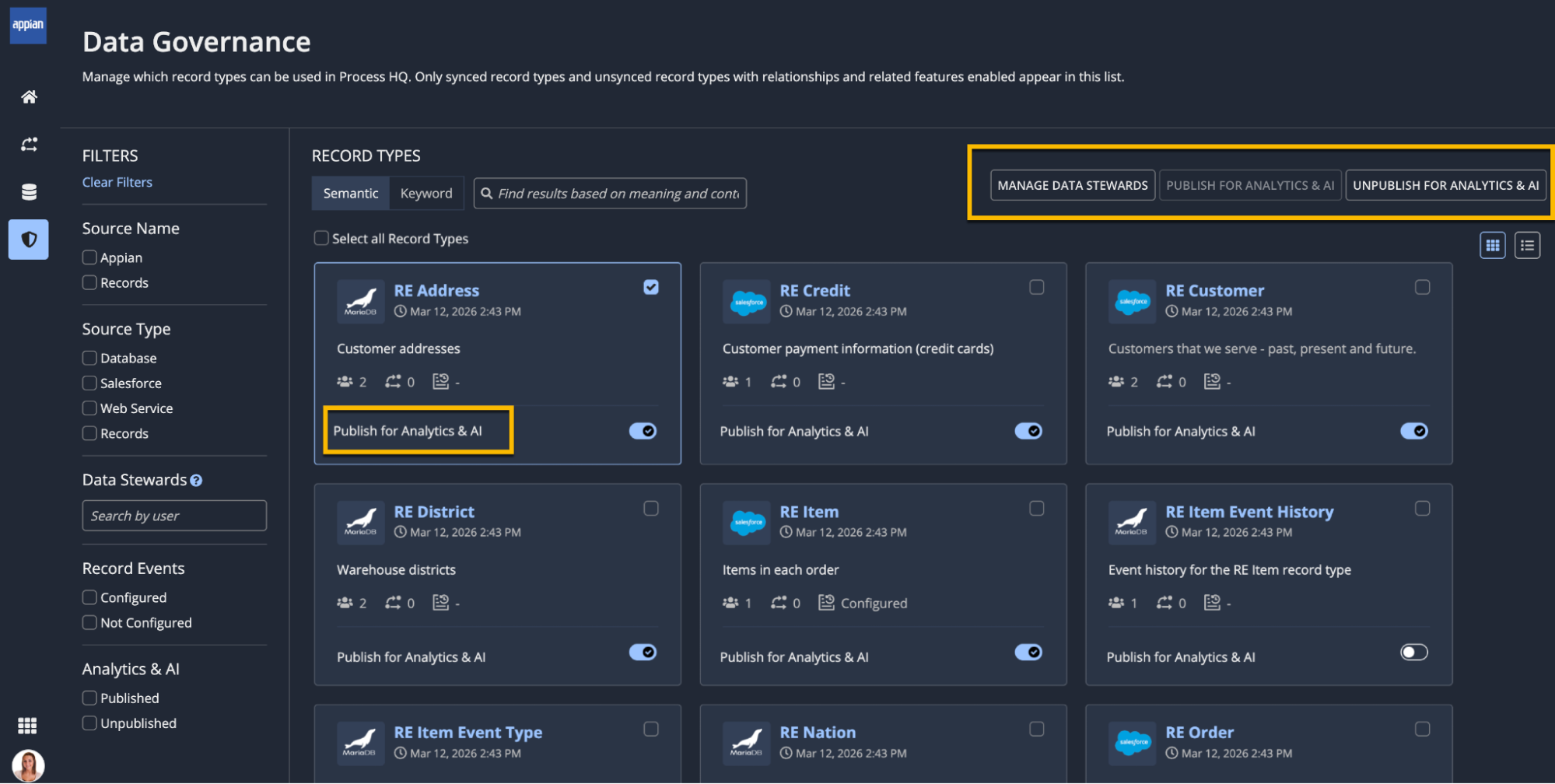1555x784 pixels.
Task: Click the record events icon on RE Item card
Action: coord(826,602)
